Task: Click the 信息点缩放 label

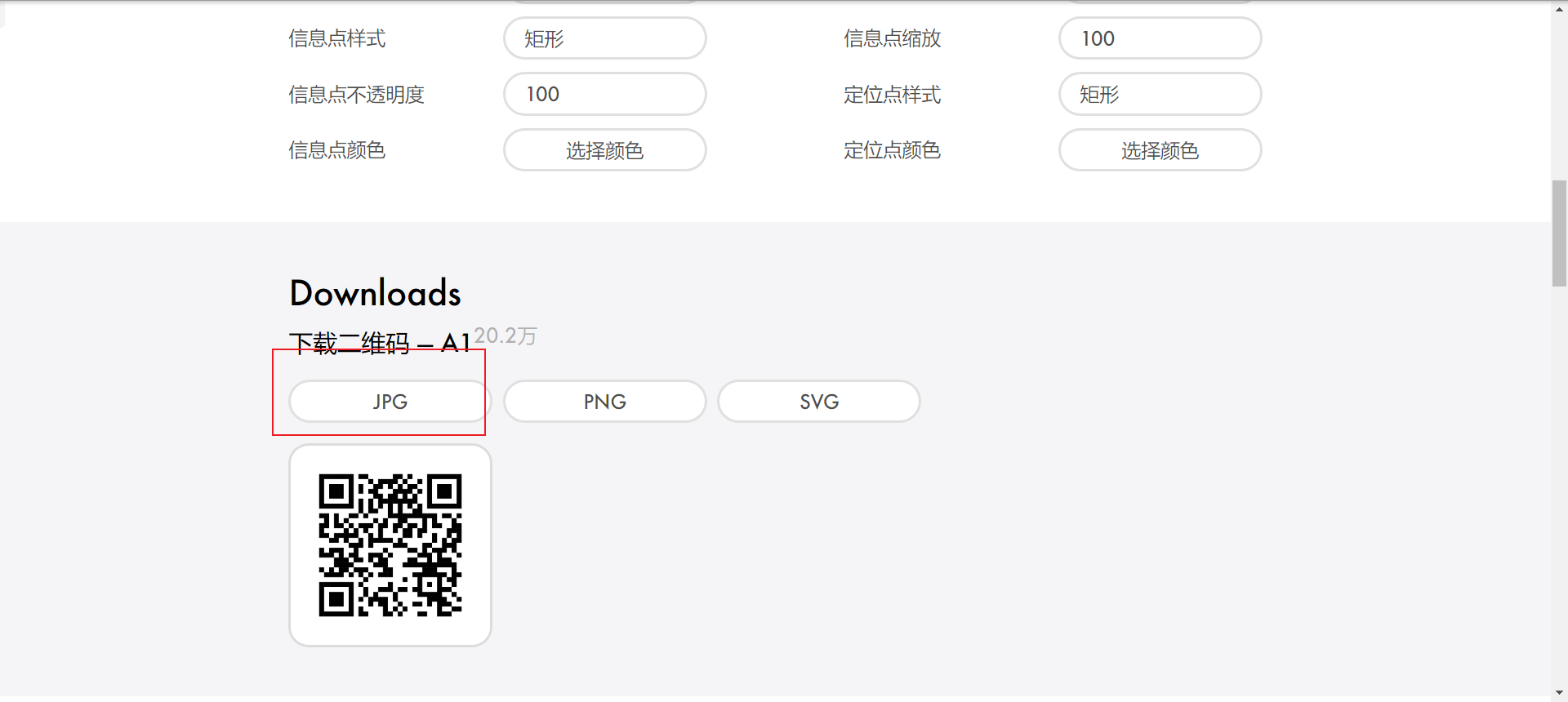Action: click(x=892, y=38)
